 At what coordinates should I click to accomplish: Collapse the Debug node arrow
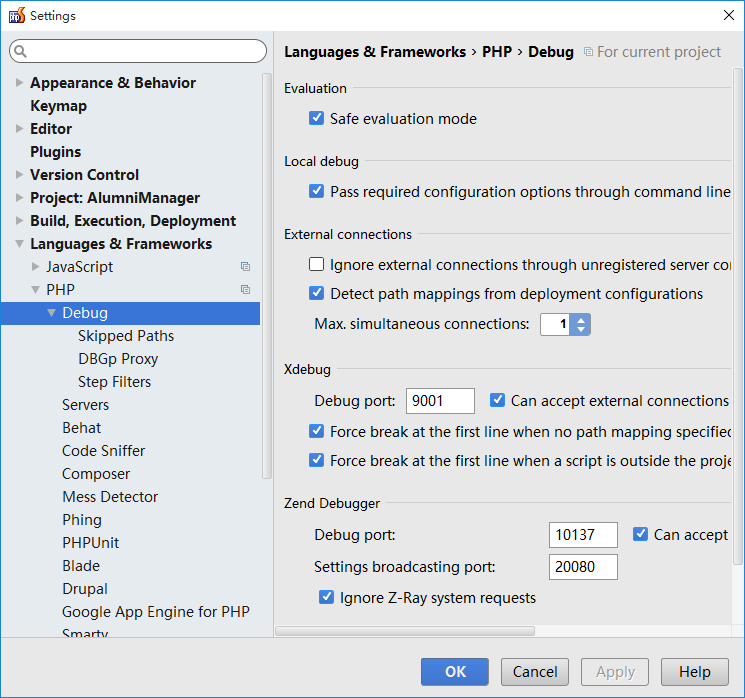click(51, 313)
